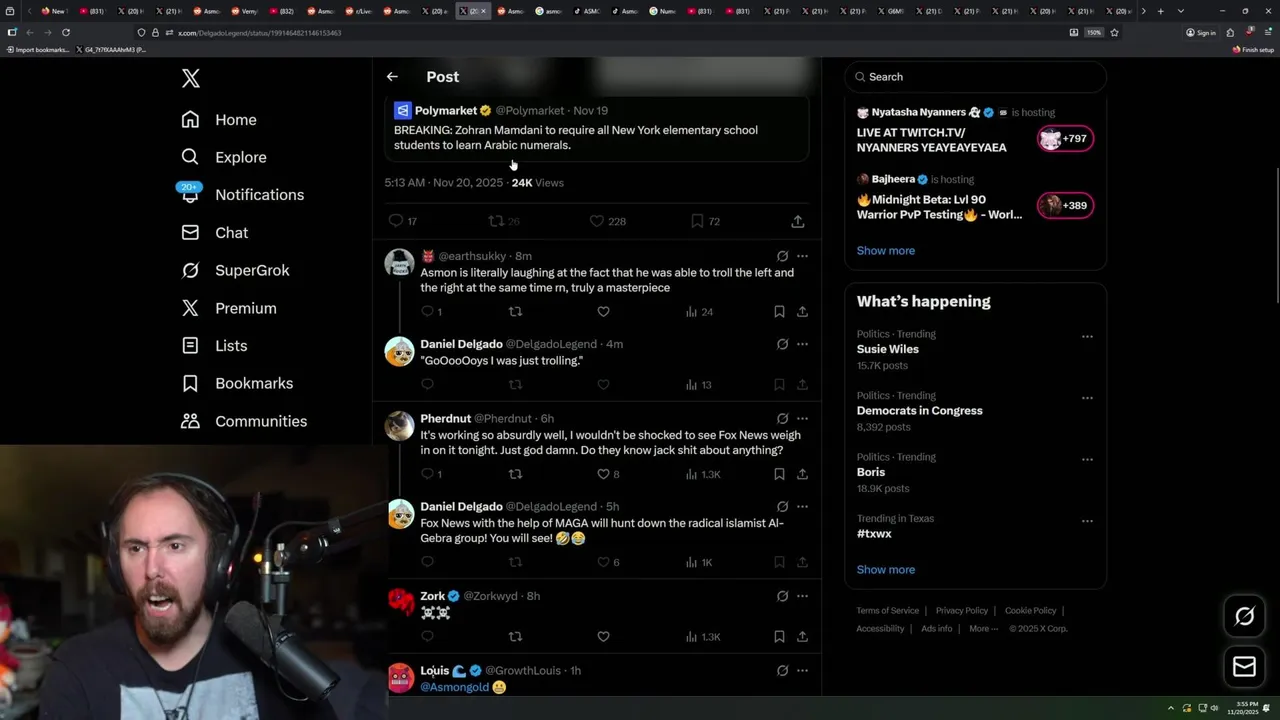Click browser Sign in button
Screen dimensions: 1280x720
click(1201, 33)
